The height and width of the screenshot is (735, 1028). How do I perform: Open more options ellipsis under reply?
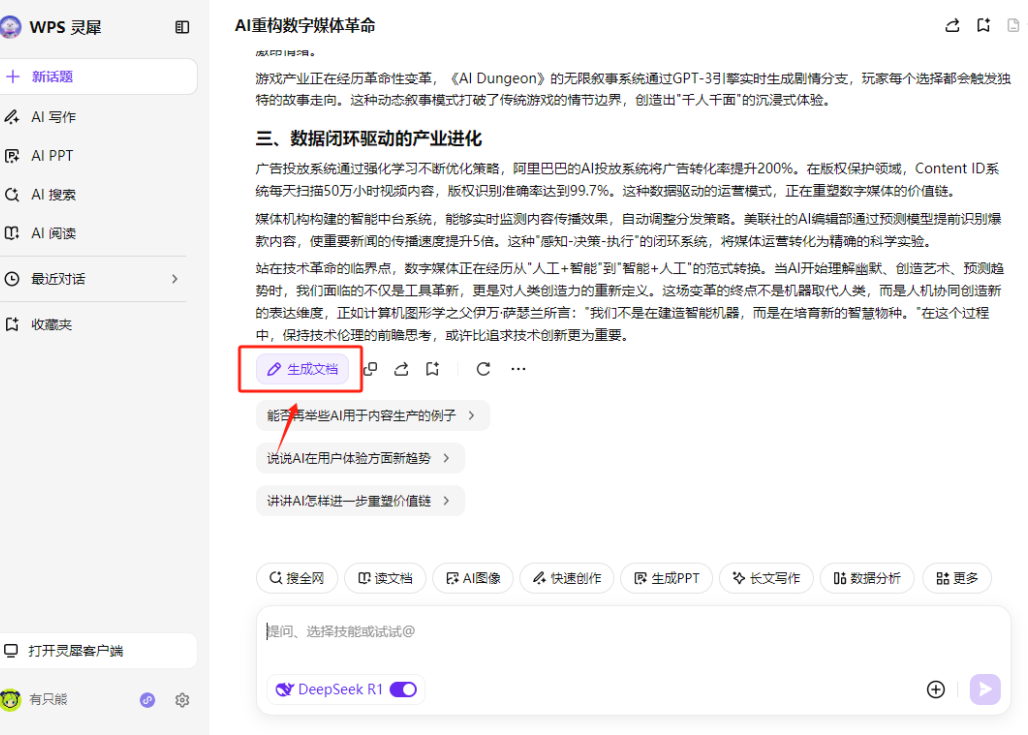click(x=518, y=369)
